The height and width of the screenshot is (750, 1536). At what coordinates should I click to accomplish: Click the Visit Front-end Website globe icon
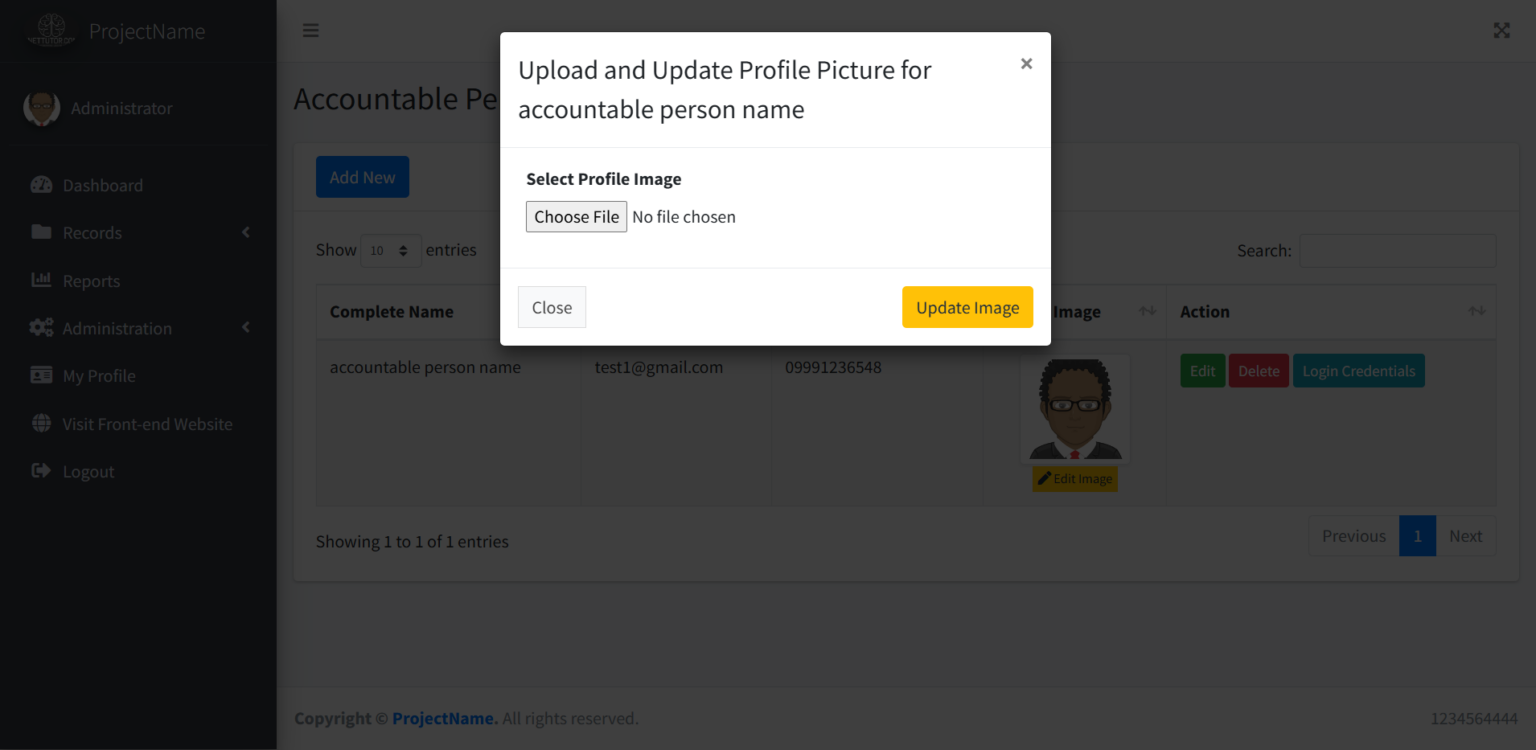tap(41, 423)
